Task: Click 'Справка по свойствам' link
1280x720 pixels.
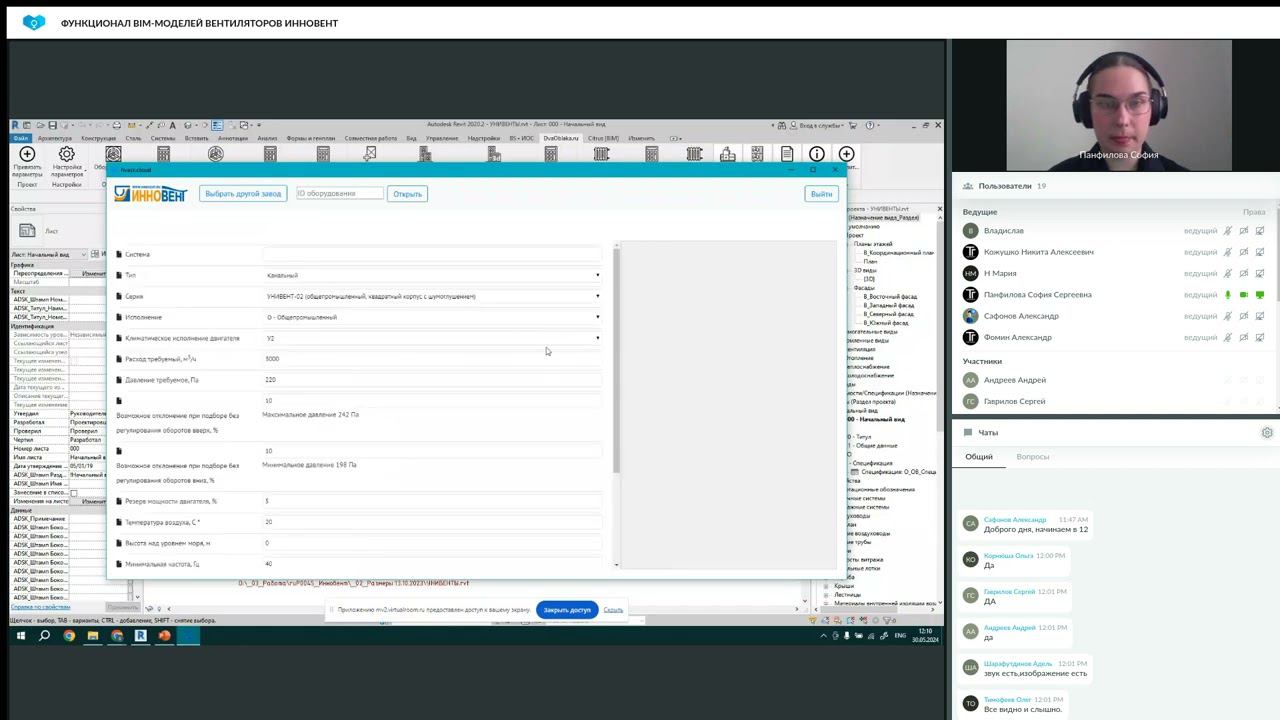Action: pos(41,607)
